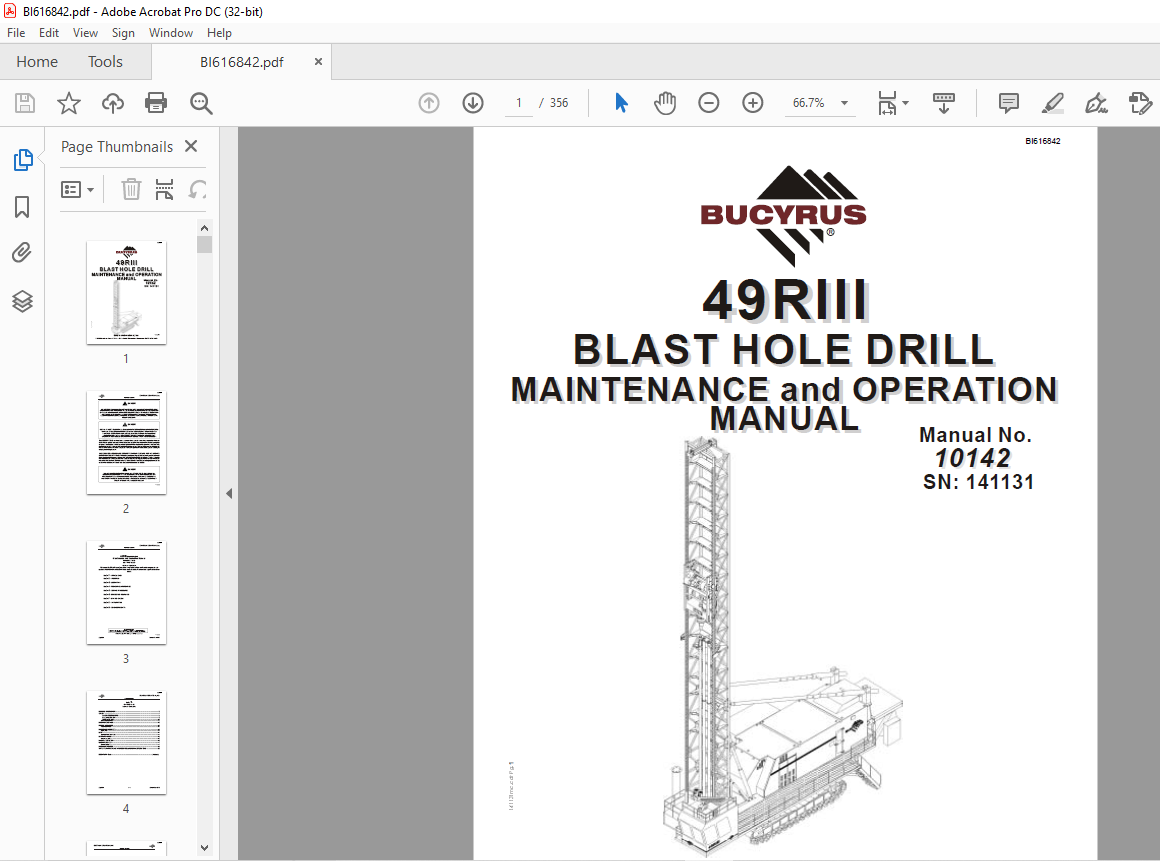Open the Edit menu
The height and width of the screenshot is (861, 1160).
point(49,33)
